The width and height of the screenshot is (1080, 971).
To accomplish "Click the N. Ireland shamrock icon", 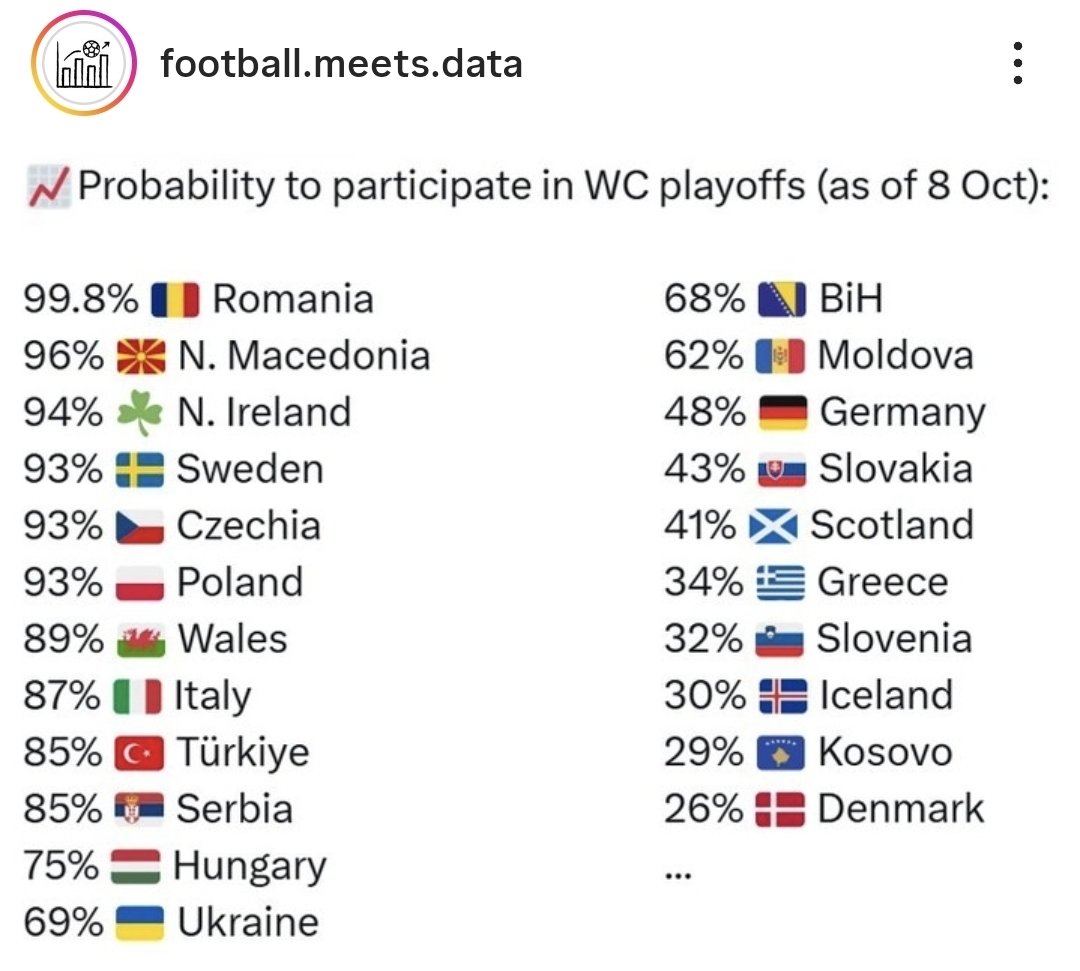I will (139, 413).
